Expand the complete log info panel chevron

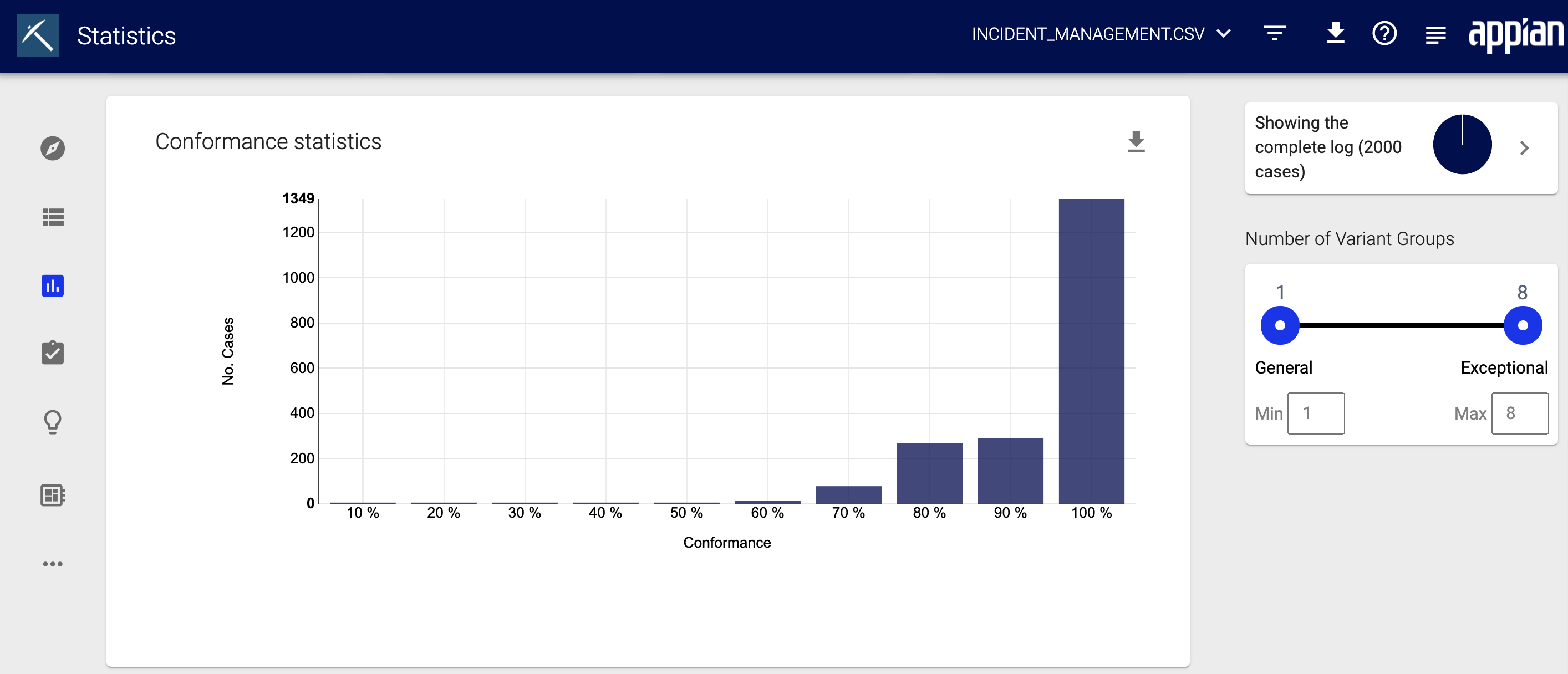(x=1524, y=148)
